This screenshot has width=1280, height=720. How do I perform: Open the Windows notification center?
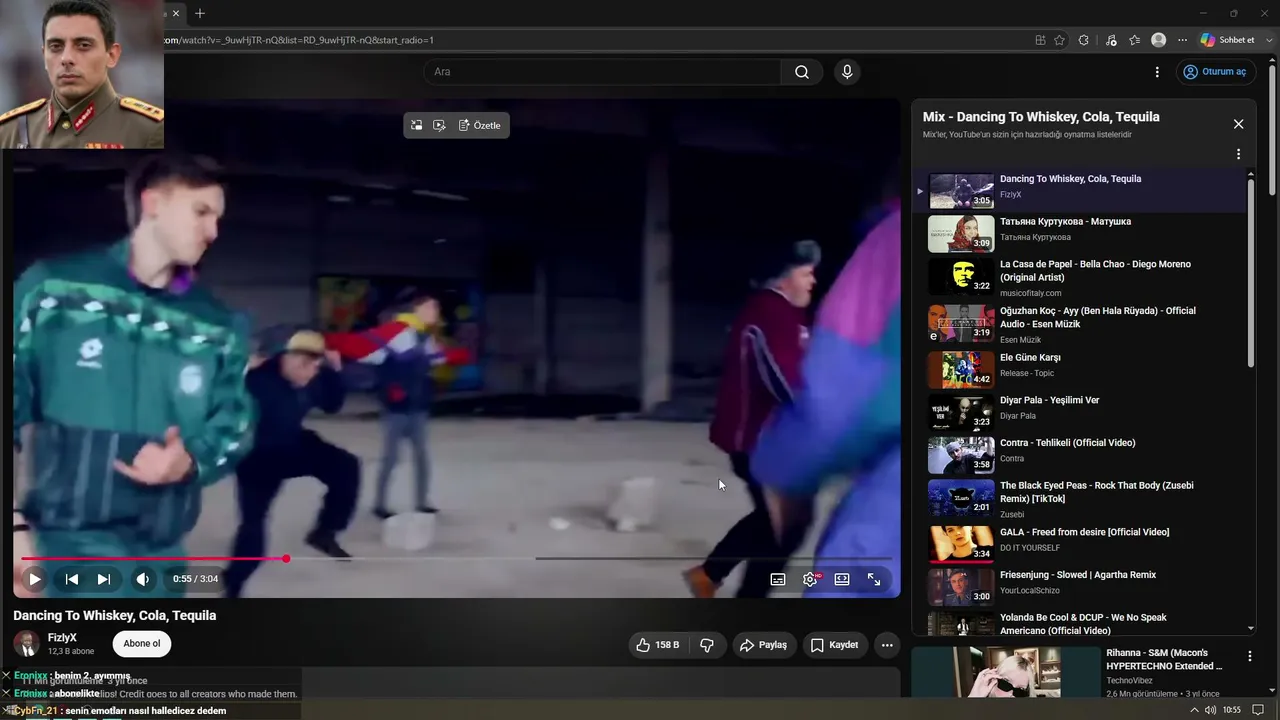pos(1258,710)
